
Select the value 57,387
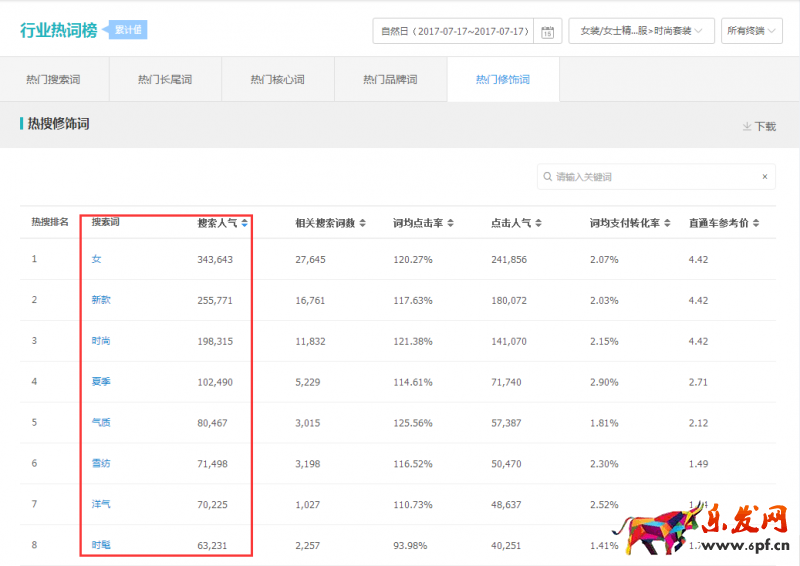(506, 423)
